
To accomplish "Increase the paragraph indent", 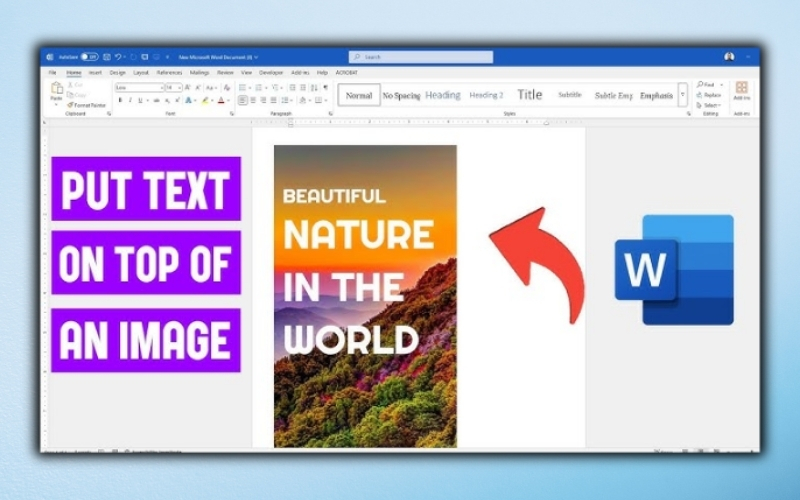I will pos(303,88).
